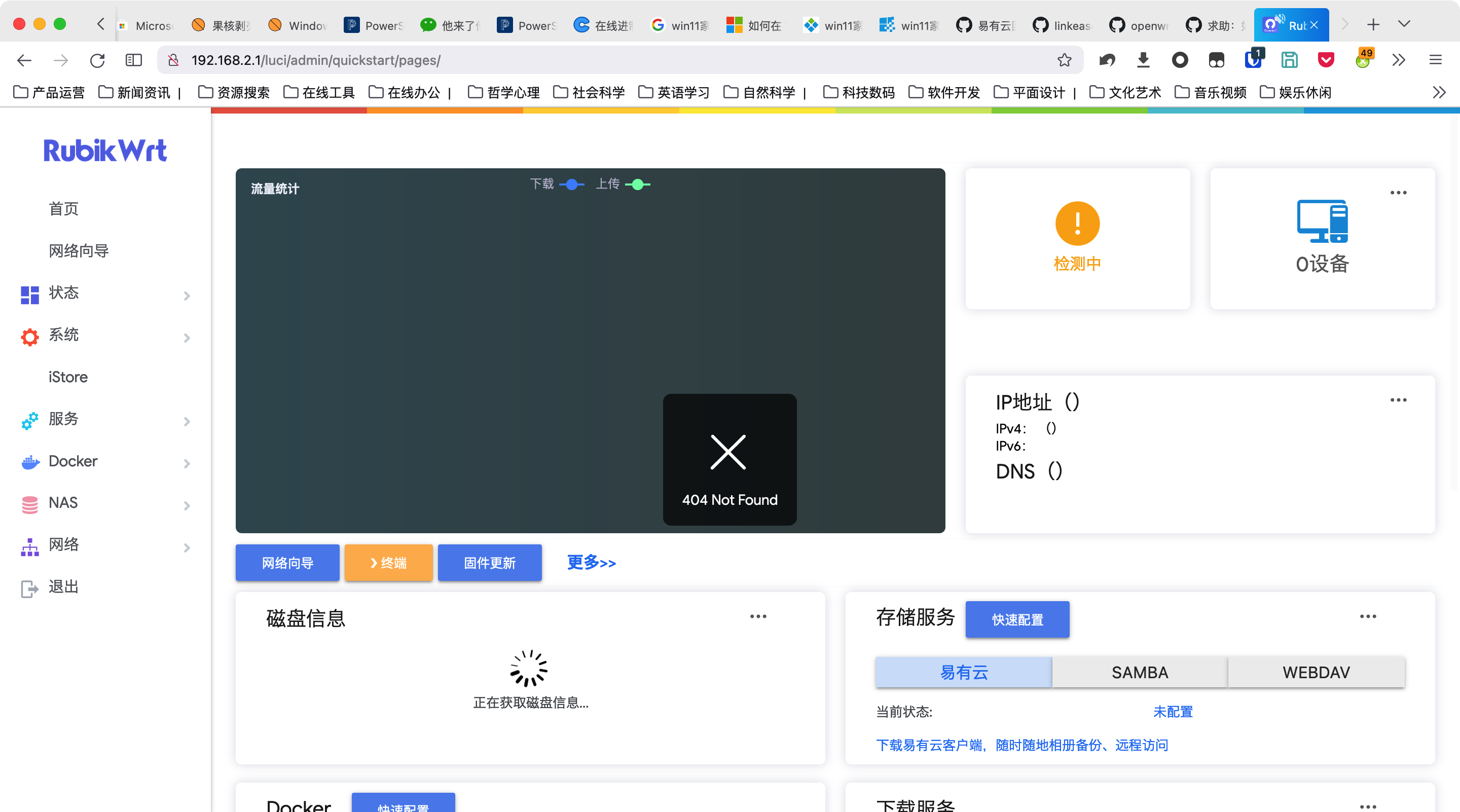Open 网络 via the network icon
This screenshot has height=812, width=1460.
pos(29,546)
